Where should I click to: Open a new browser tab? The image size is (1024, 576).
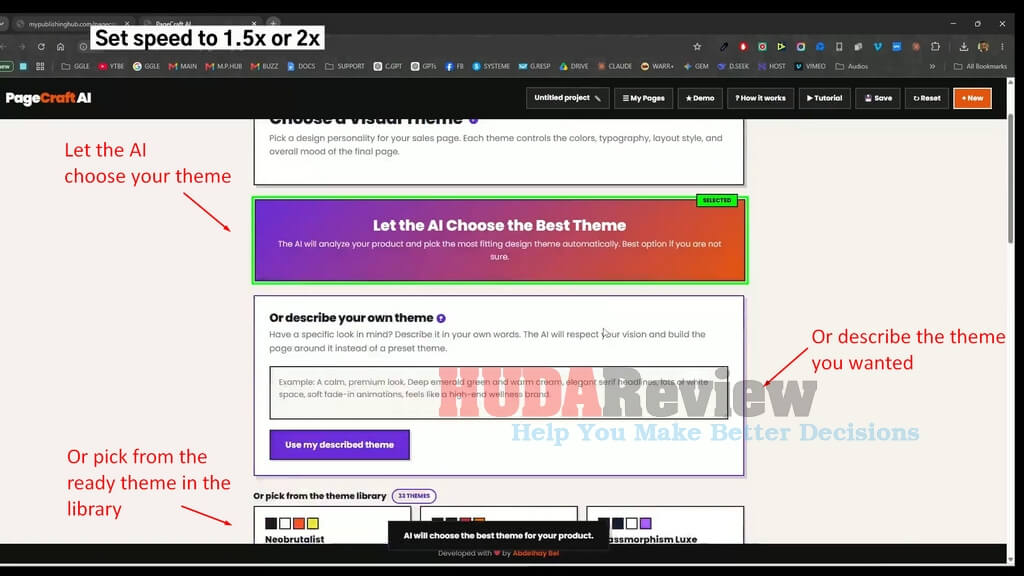[x=274, y=23]
